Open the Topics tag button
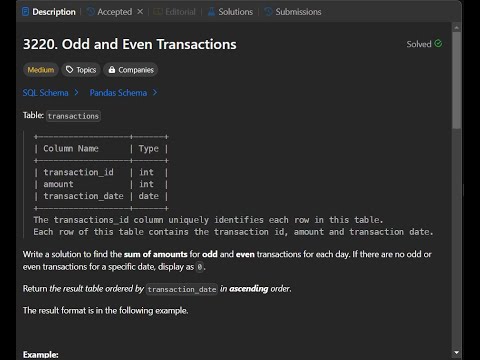 pyautogui.click(x=81, y=70)
